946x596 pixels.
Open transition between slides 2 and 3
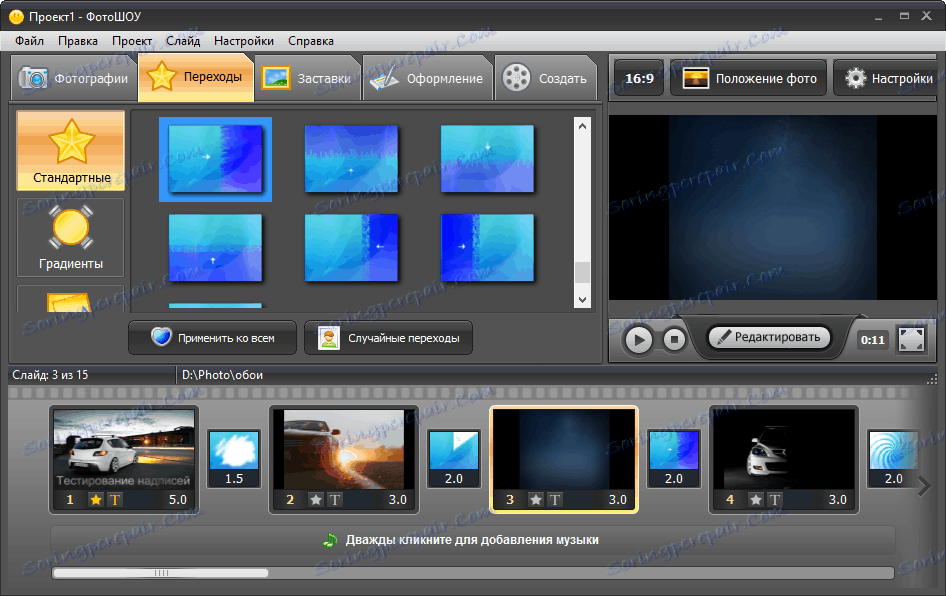(x=454, y=458)
